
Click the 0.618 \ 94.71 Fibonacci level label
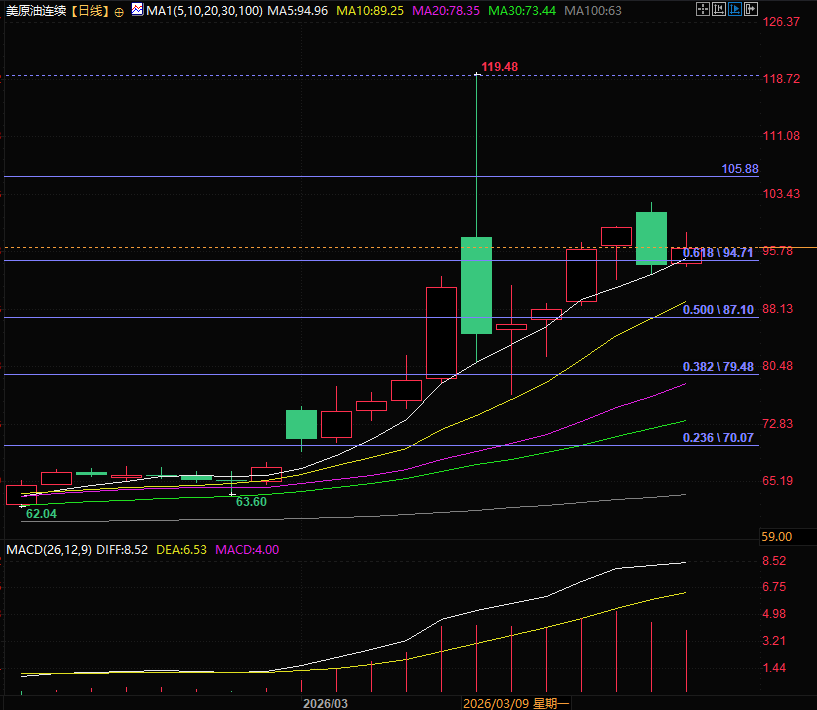pos(717,253)
